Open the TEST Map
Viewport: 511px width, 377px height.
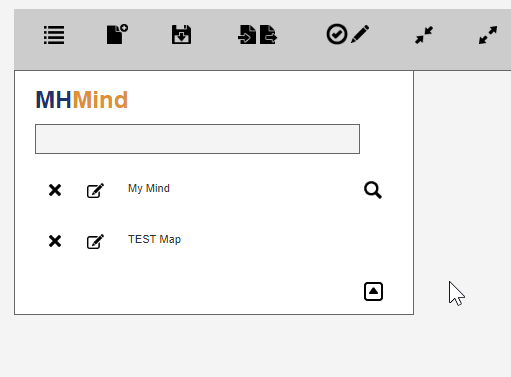click(x=154, y=239)
